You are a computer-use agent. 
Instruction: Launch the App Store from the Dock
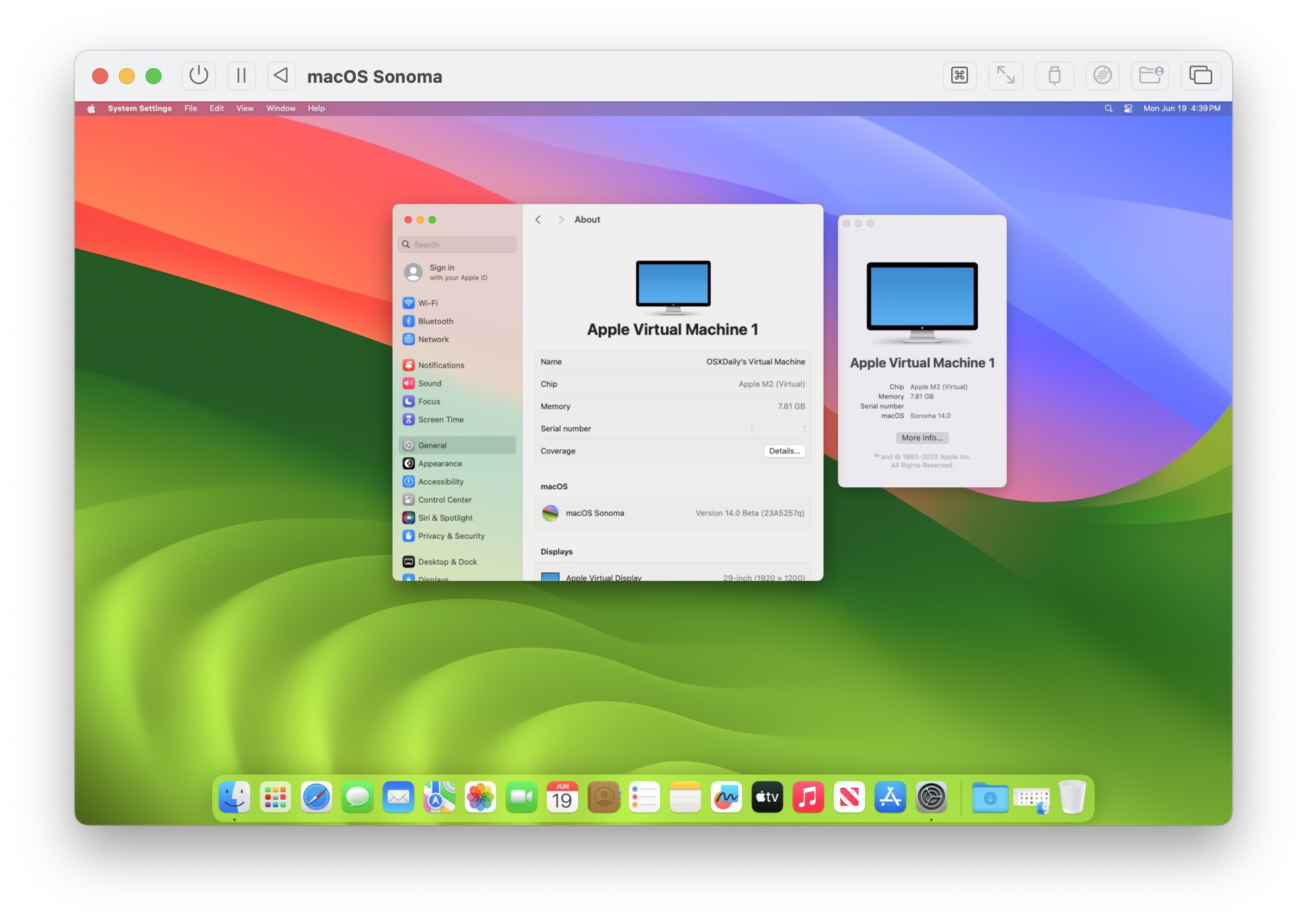click(890, 796)
